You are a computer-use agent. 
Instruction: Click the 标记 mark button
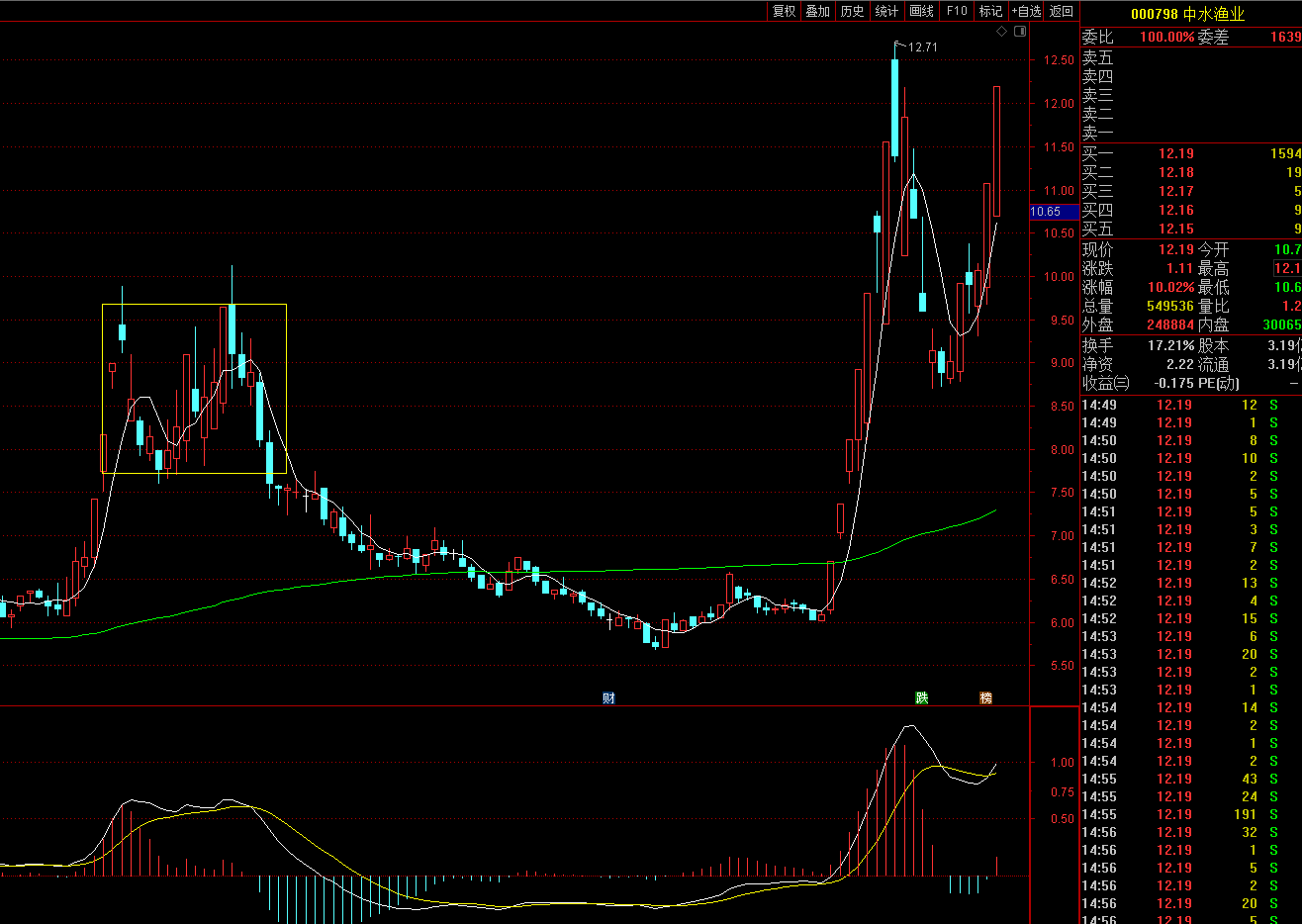point(990,11)
